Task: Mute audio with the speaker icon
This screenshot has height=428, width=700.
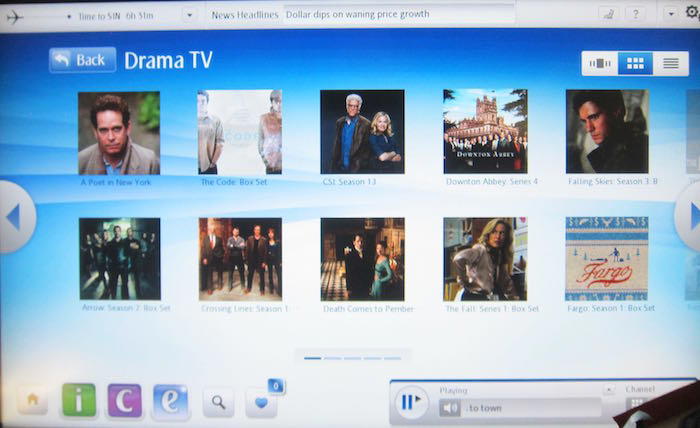Action: click(450, 408)
